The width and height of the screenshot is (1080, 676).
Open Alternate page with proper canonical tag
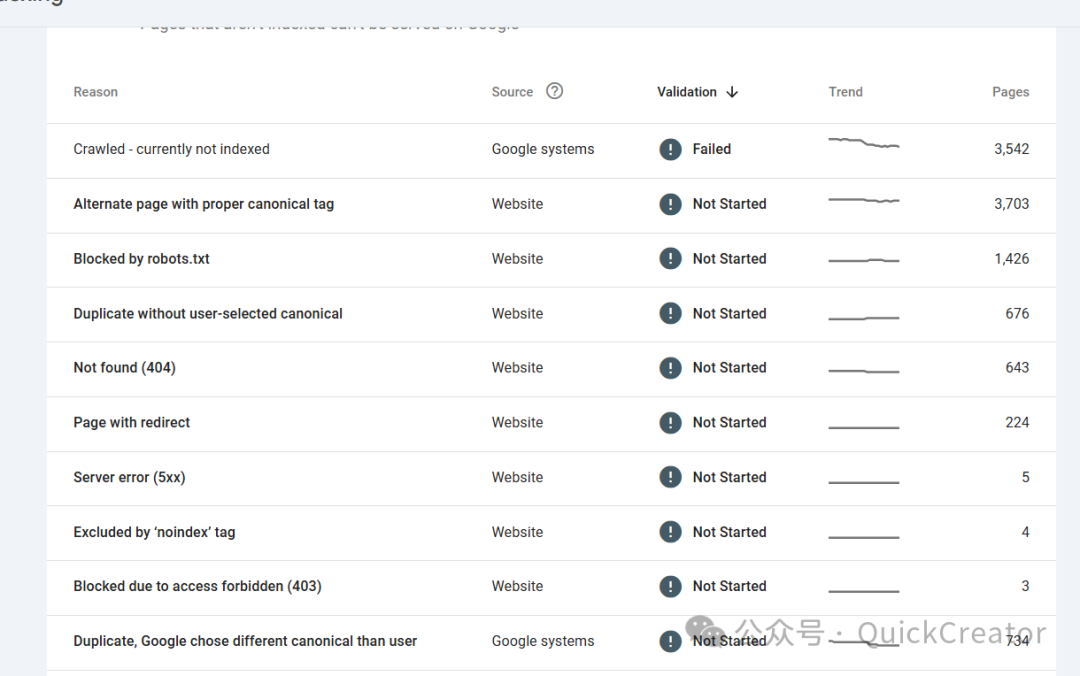click(x=203, y=204)
